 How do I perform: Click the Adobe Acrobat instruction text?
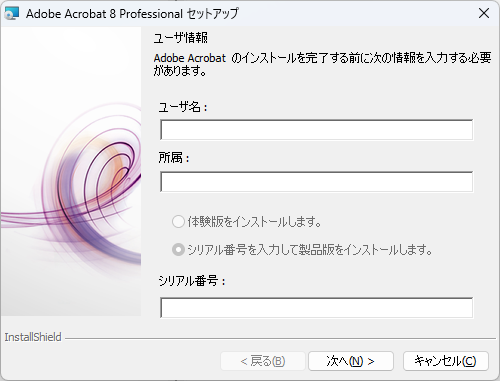[x=322, y=64]
